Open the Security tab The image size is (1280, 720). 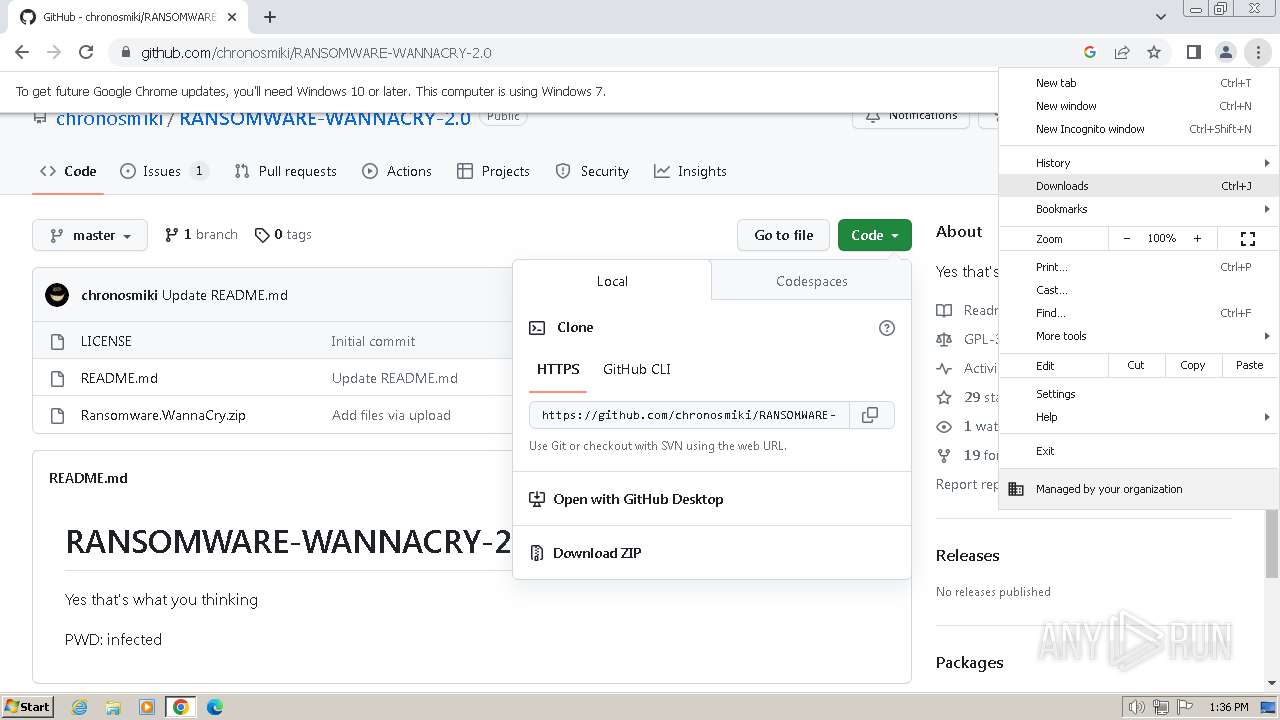click(592, 171)
